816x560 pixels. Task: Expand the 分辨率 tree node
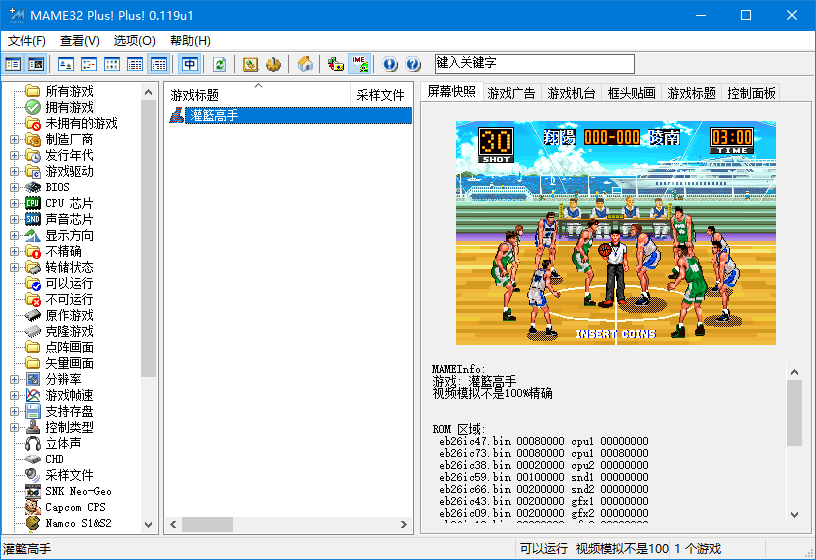pyautogui.click(x=14, y=379)
